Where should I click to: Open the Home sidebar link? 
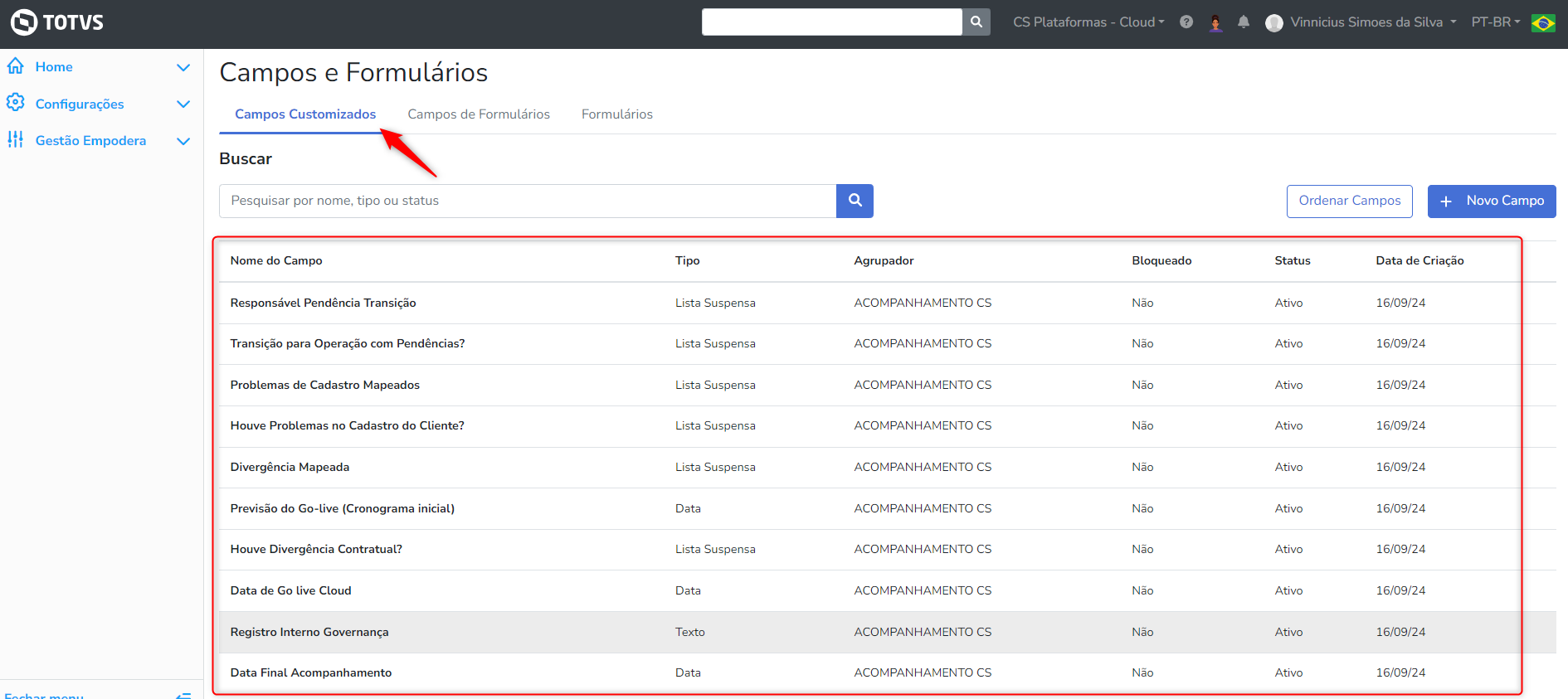click(x=54, y=67)
